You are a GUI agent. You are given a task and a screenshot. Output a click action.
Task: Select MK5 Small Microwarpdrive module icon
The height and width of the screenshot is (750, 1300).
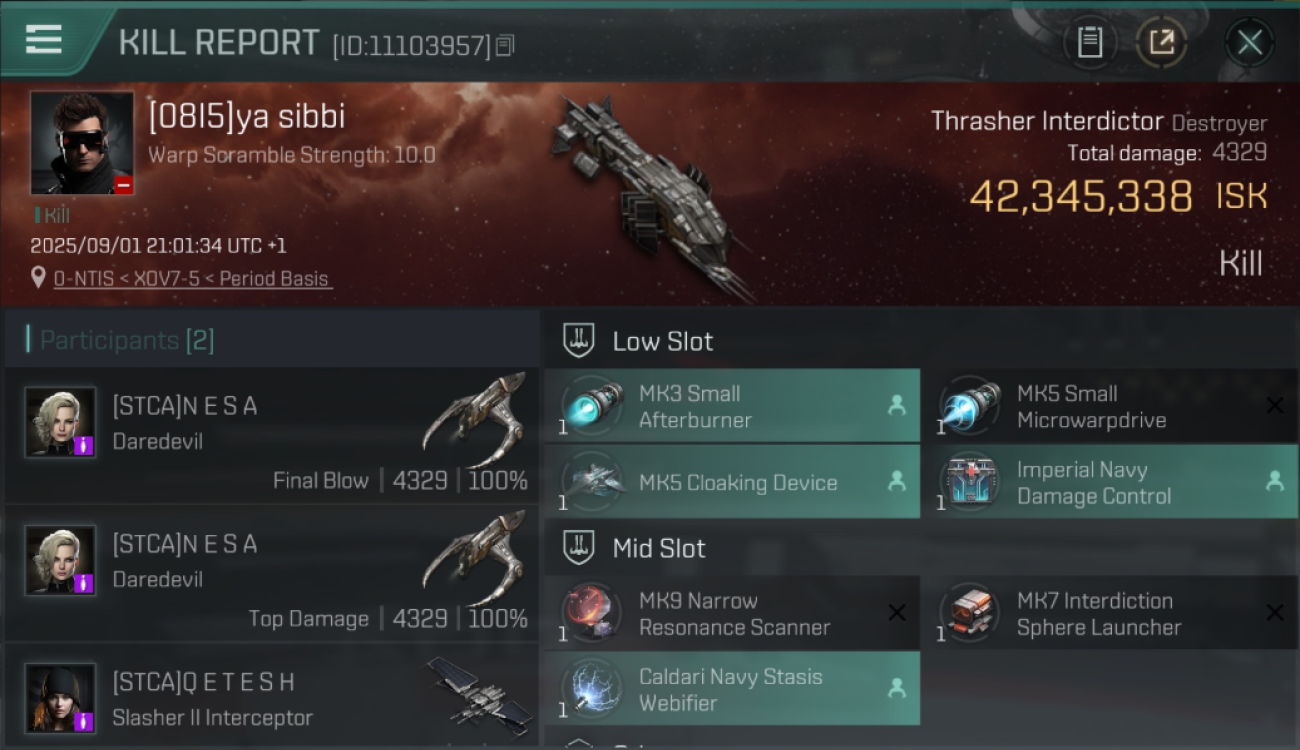coord(969,406)
